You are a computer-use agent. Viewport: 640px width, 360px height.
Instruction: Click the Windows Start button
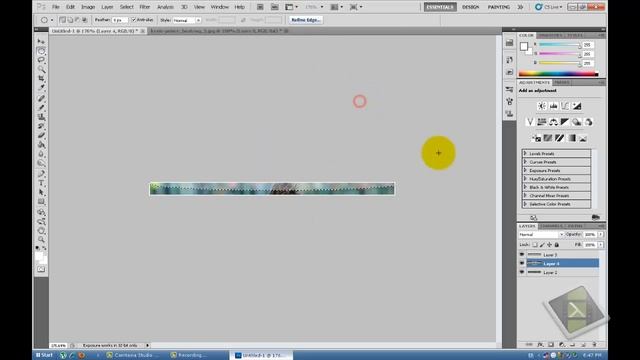44,355
